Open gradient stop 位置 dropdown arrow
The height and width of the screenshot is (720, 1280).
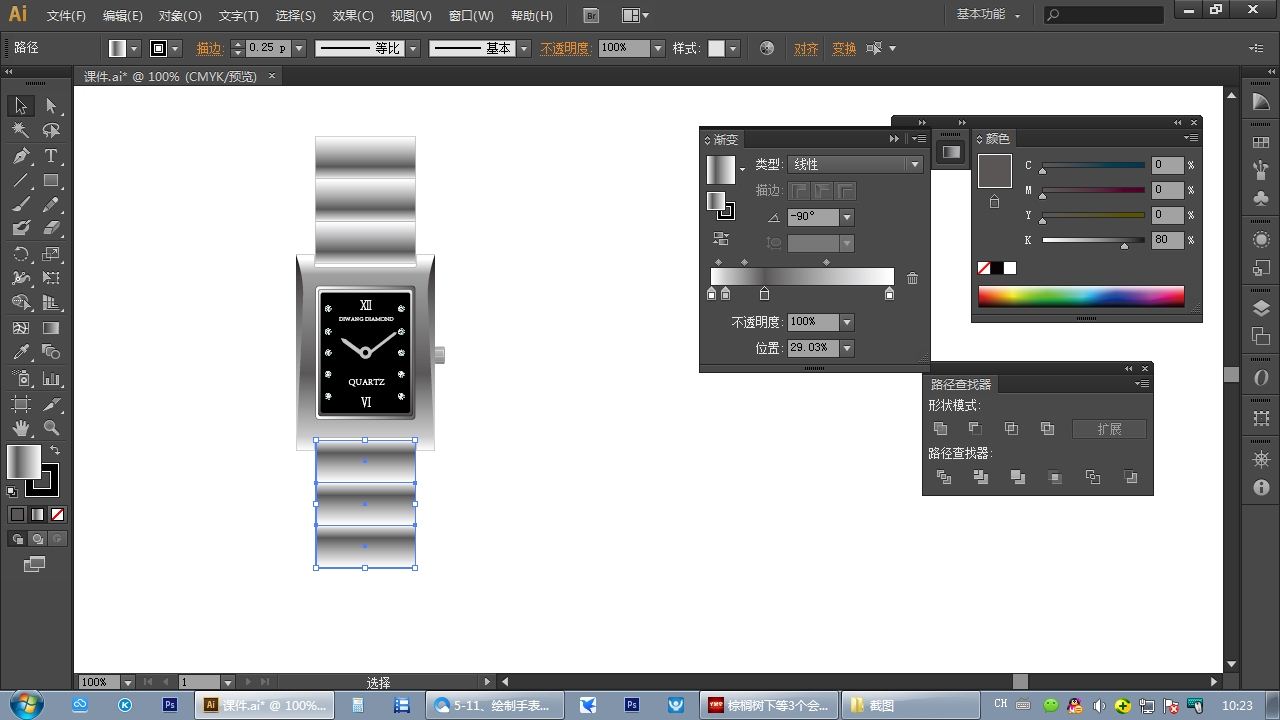pos(847,348)
